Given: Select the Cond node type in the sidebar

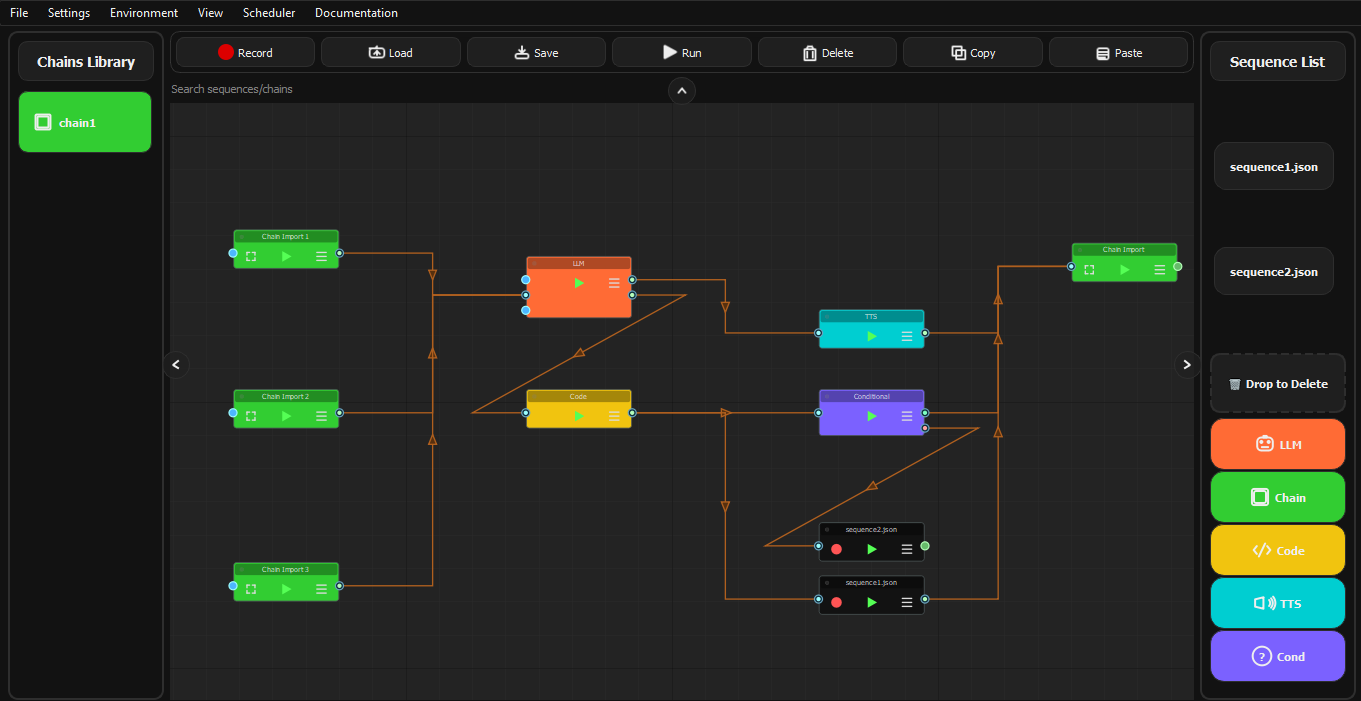Looking at the screenshot, I should click(1277, 656).
